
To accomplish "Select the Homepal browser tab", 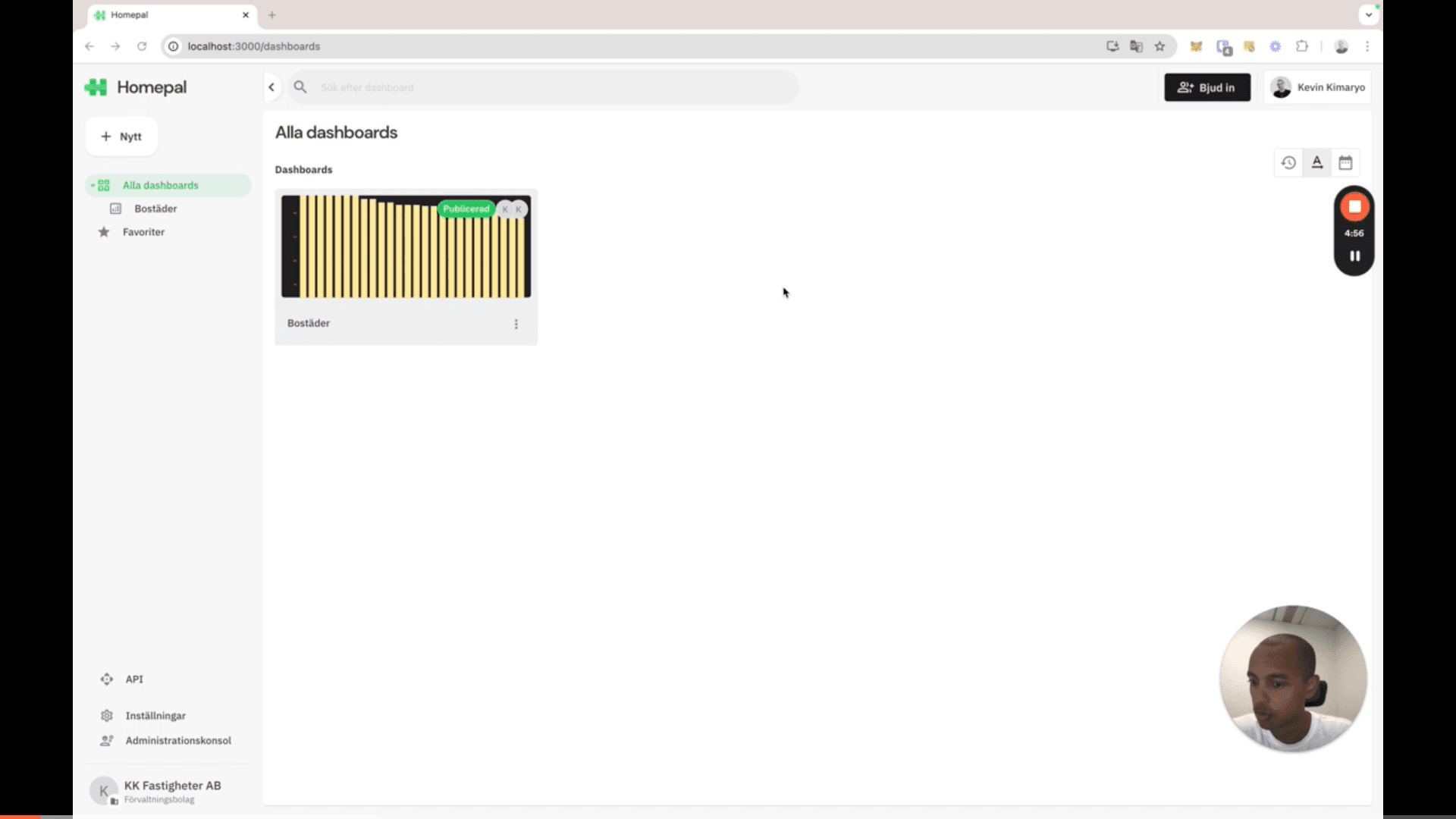I will [x=171, y=14].
